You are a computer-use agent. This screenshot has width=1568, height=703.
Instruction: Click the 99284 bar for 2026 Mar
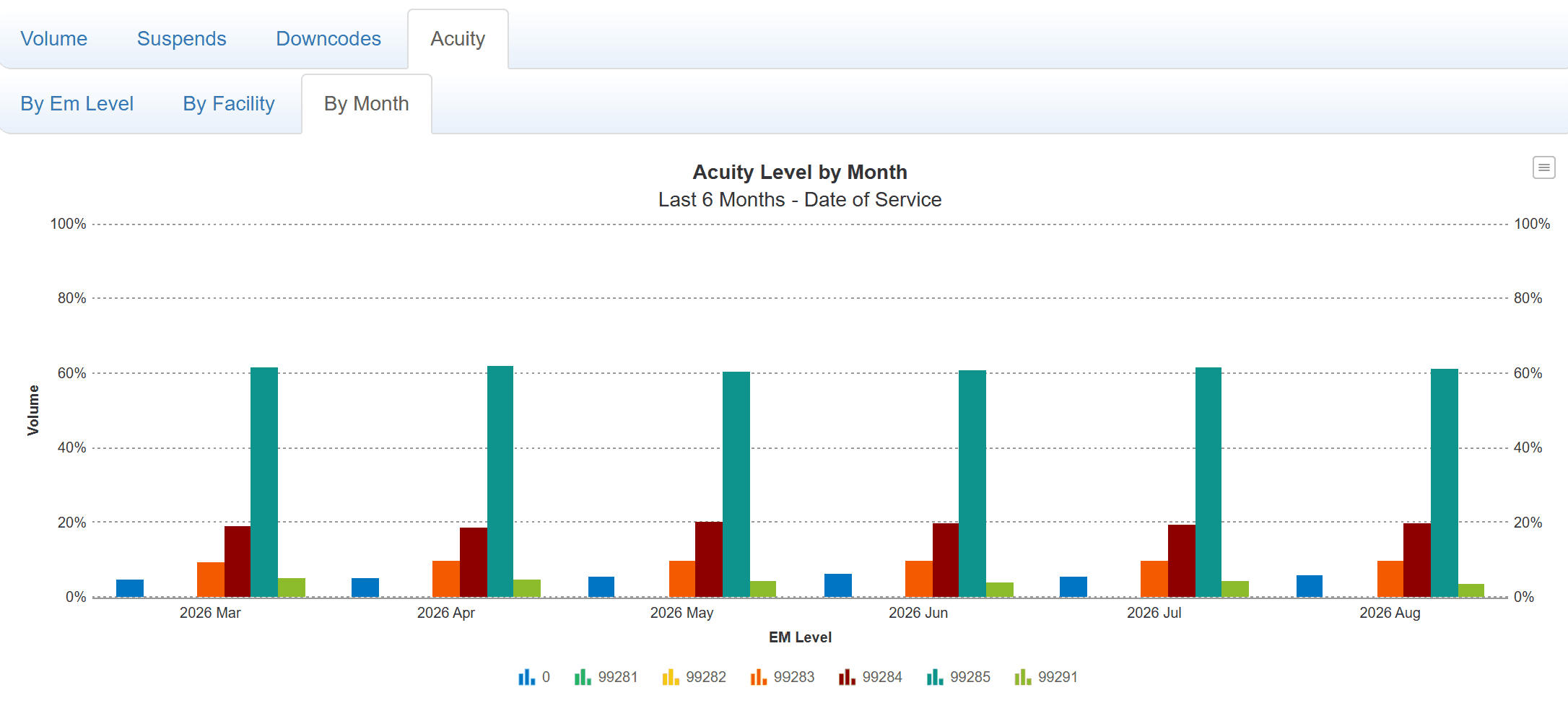(238, 562)
